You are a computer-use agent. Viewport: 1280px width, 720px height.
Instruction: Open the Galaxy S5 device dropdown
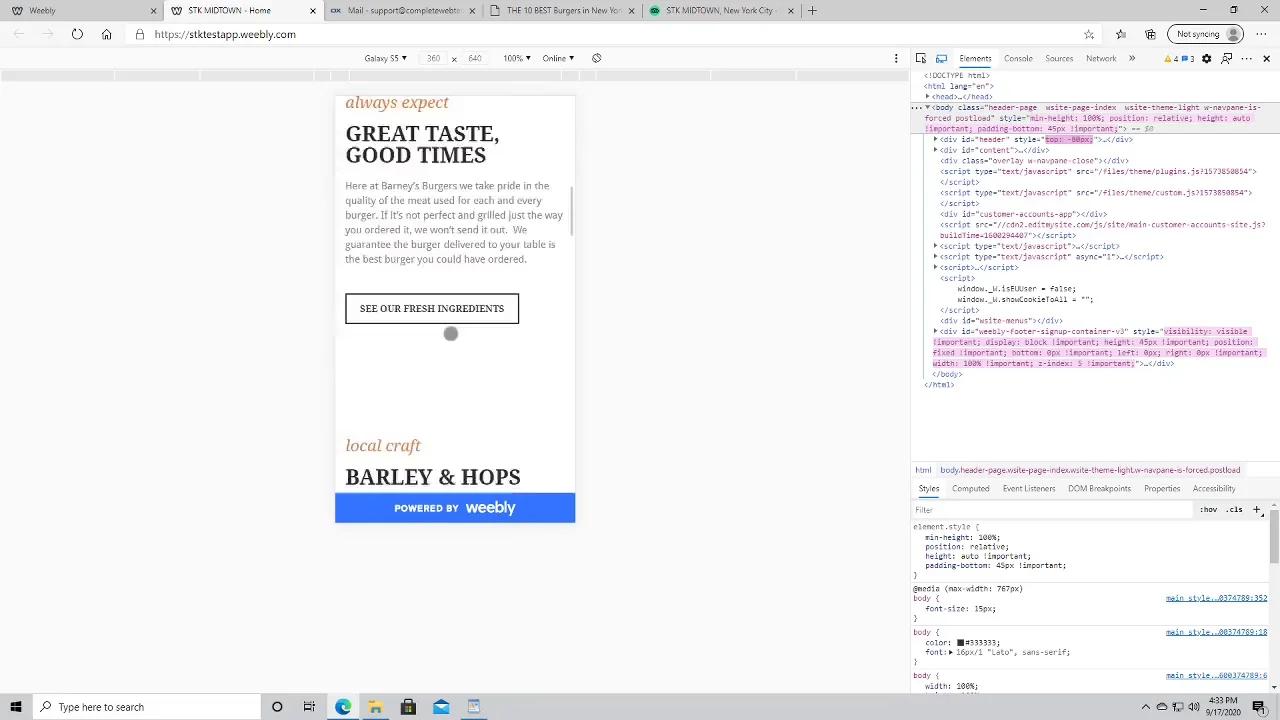point(384,58)
